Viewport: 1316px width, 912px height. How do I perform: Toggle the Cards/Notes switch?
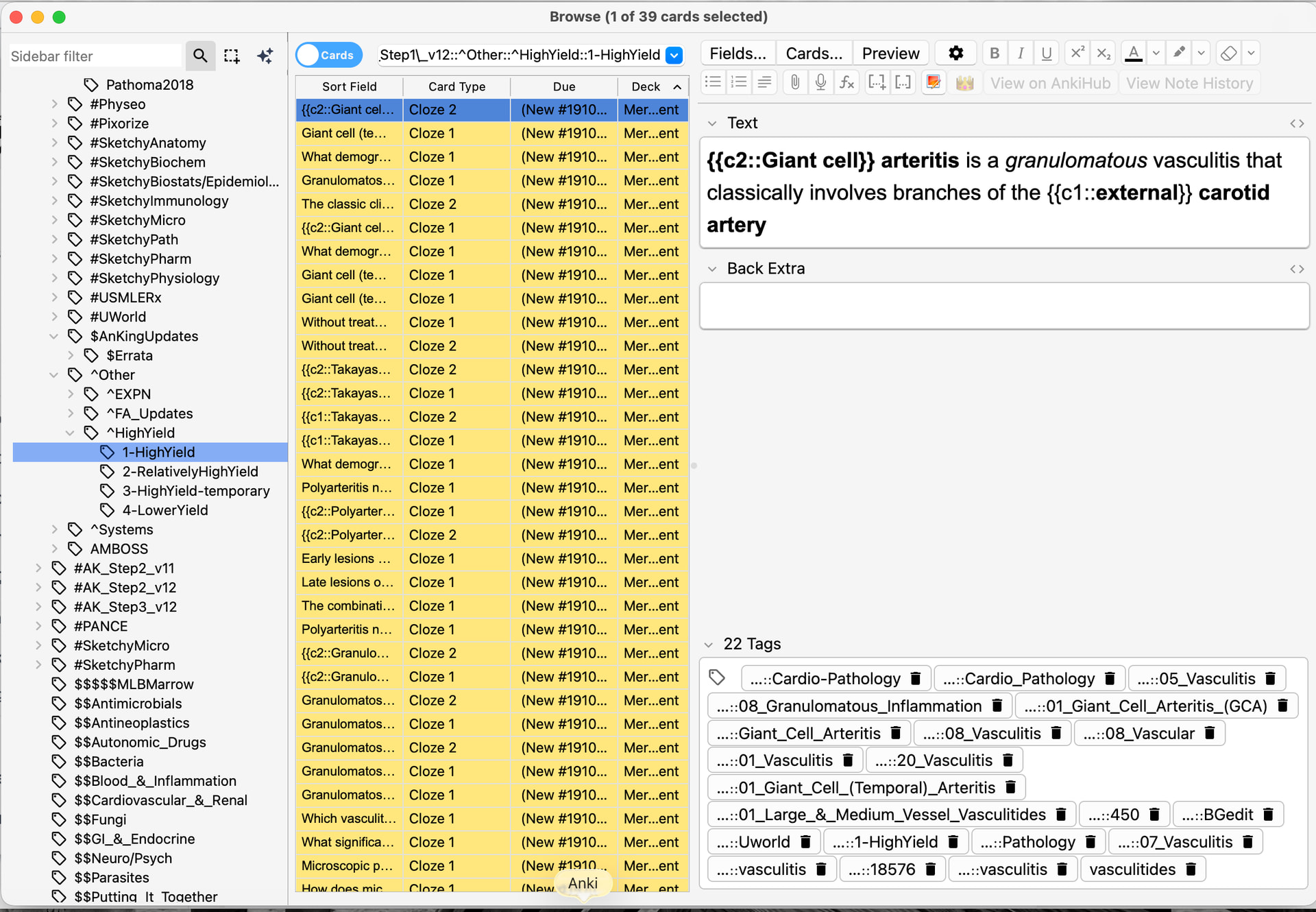[329, 55]
